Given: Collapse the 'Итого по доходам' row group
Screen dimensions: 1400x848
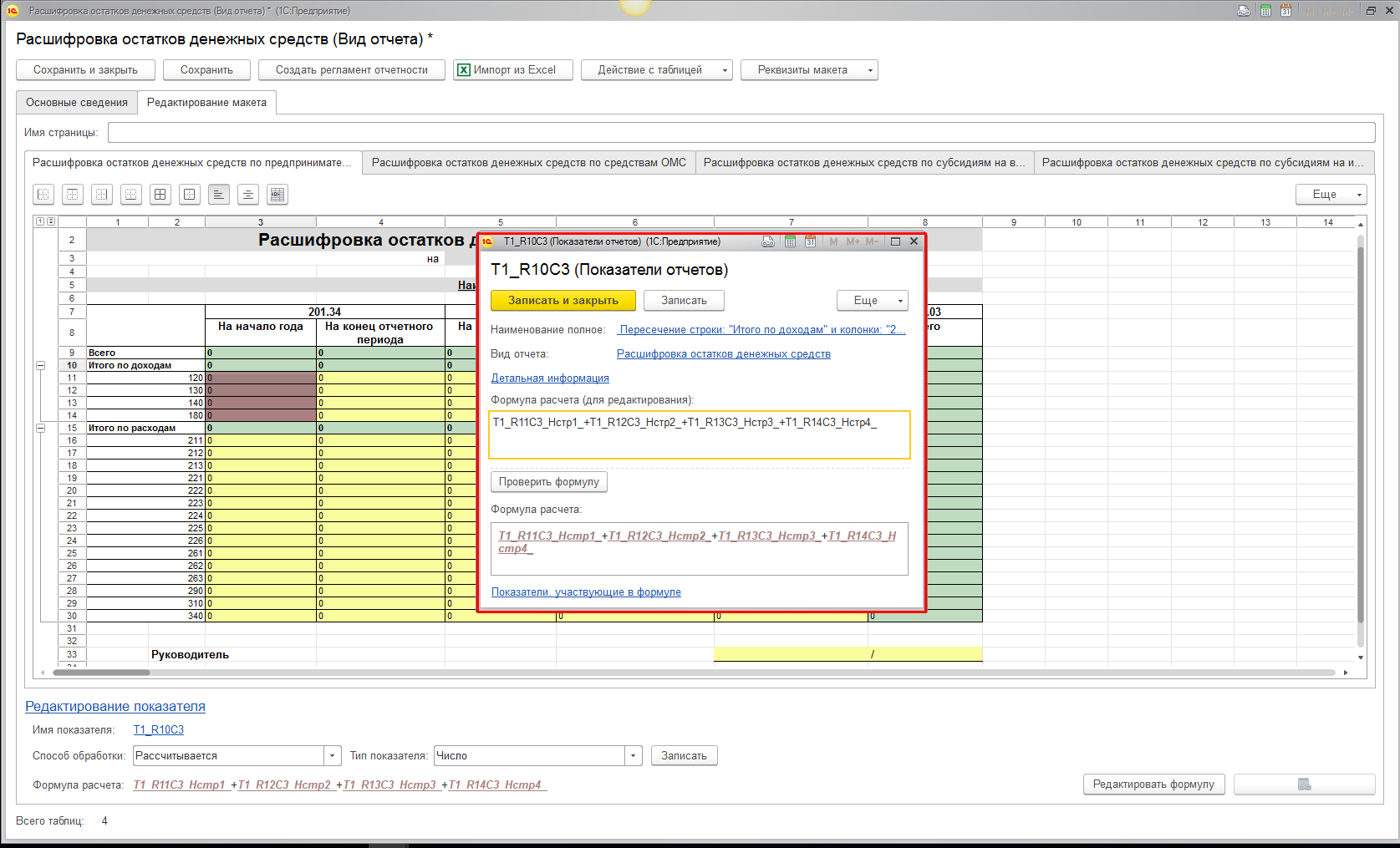Looking at the screenshot, I should click(x=40, y=365).
